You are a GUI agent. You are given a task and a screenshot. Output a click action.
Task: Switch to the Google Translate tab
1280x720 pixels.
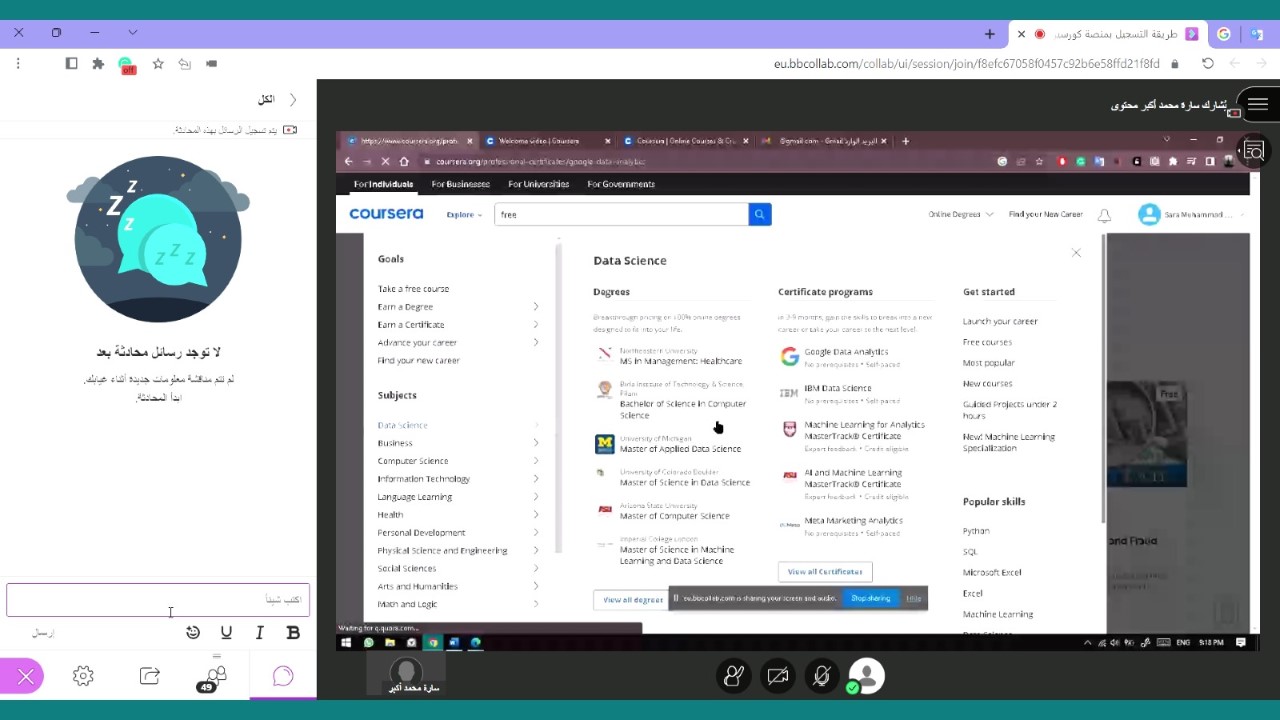tap(1258, 33)
